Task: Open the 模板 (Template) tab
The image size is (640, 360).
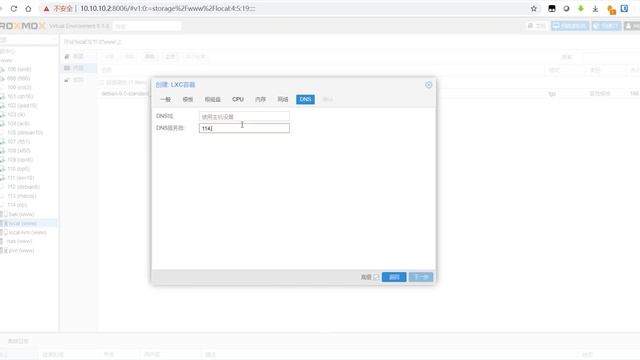Action: pyautogui.click(x=188, y=99)
